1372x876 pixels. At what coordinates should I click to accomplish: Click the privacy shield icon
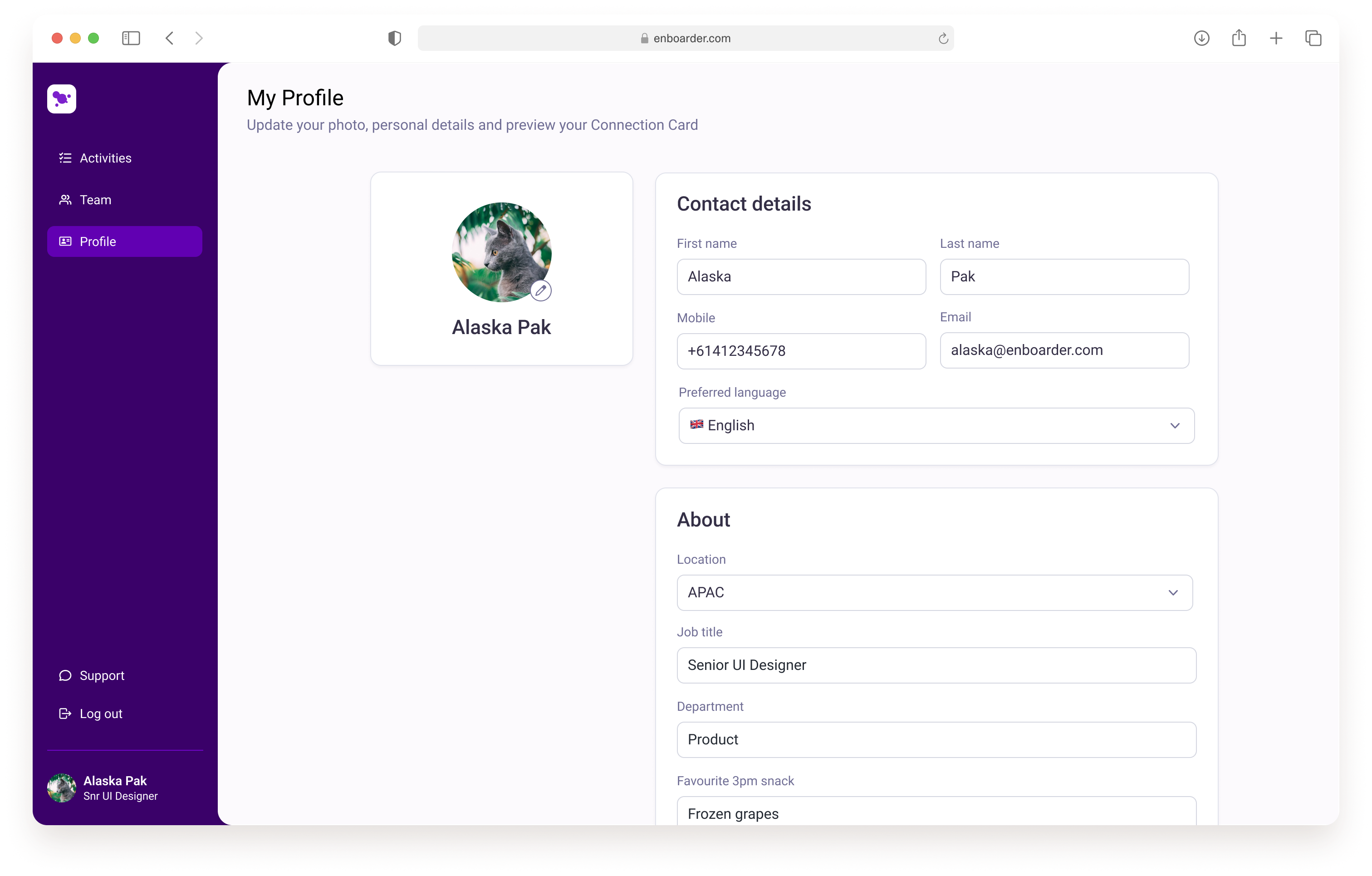394,38
